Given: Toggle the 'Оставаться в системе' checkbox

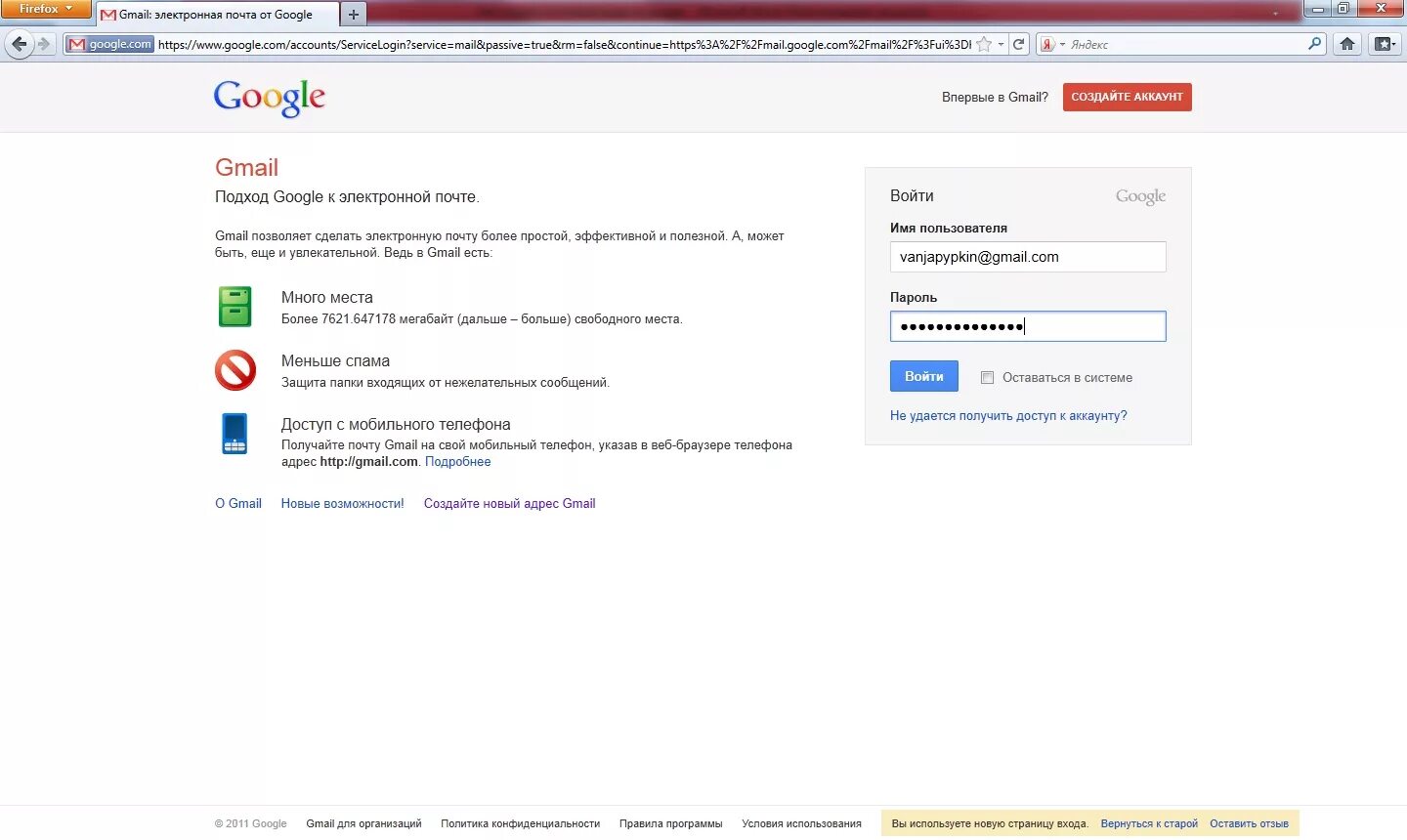Looking at the screenshot, I should tap(987, 377).
